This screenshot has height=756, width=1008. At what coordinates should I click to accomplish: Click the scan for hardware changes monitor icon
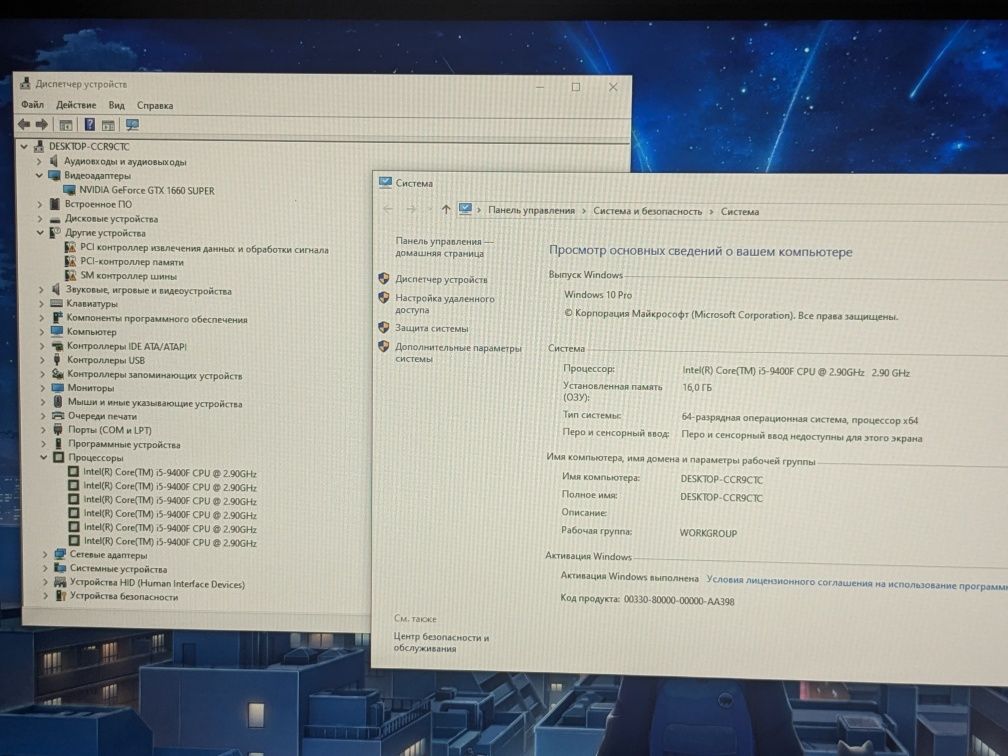[132, 125]
